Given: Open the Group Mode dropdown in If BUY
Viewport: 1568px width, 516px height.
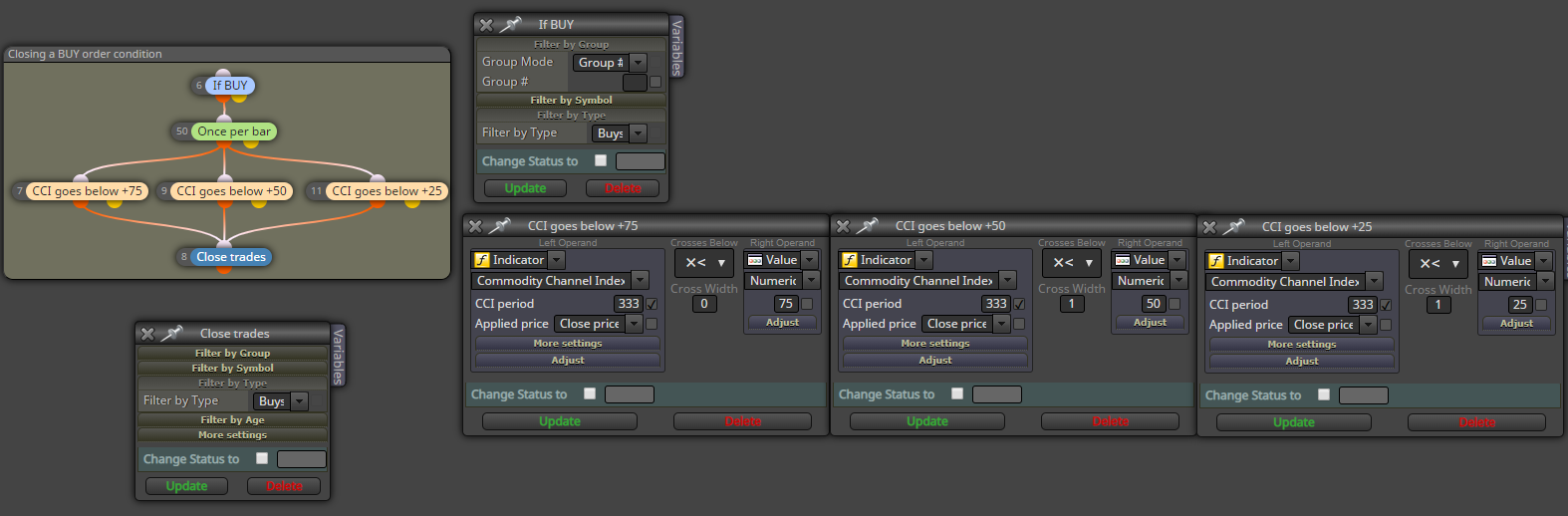Looking at the screenshot, I should point(610,63).
